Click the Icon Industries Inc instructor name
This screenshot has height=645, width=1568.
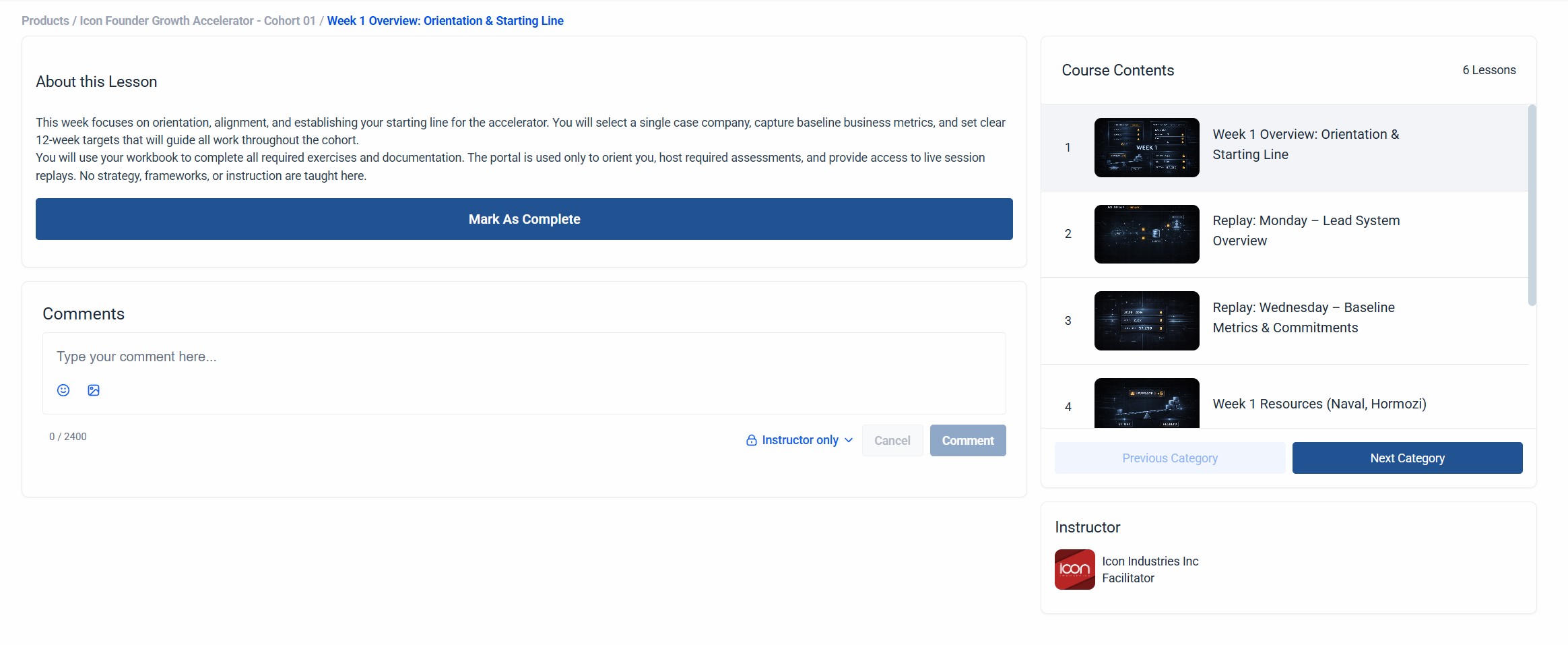(x=1150, y=561)
